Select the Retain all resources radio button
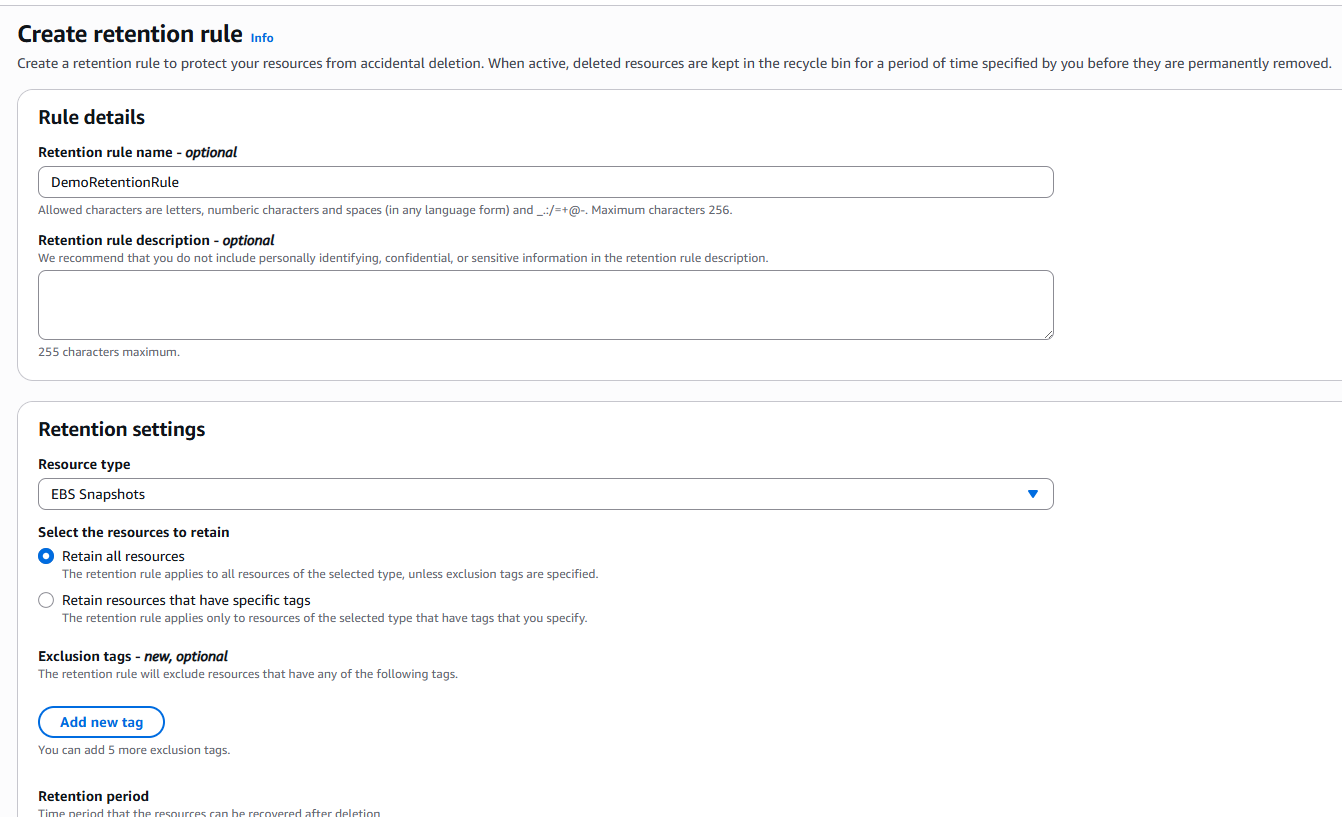Screen dimensions: 1342x817 46,557
